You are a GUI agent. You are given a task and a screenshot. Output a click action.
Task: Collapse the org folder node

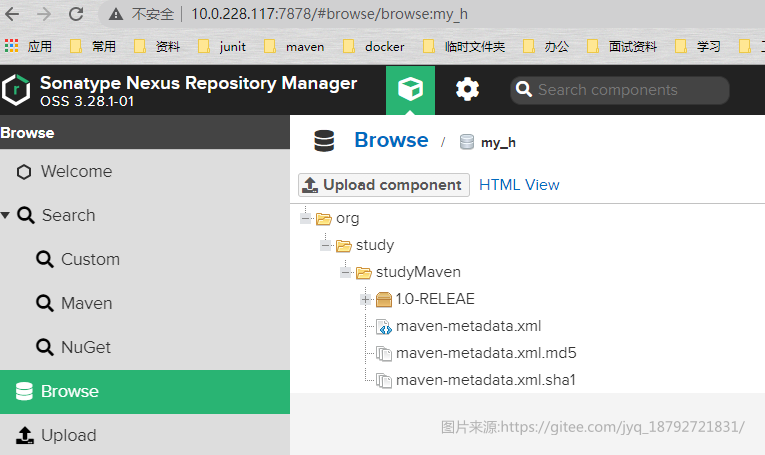306,218
